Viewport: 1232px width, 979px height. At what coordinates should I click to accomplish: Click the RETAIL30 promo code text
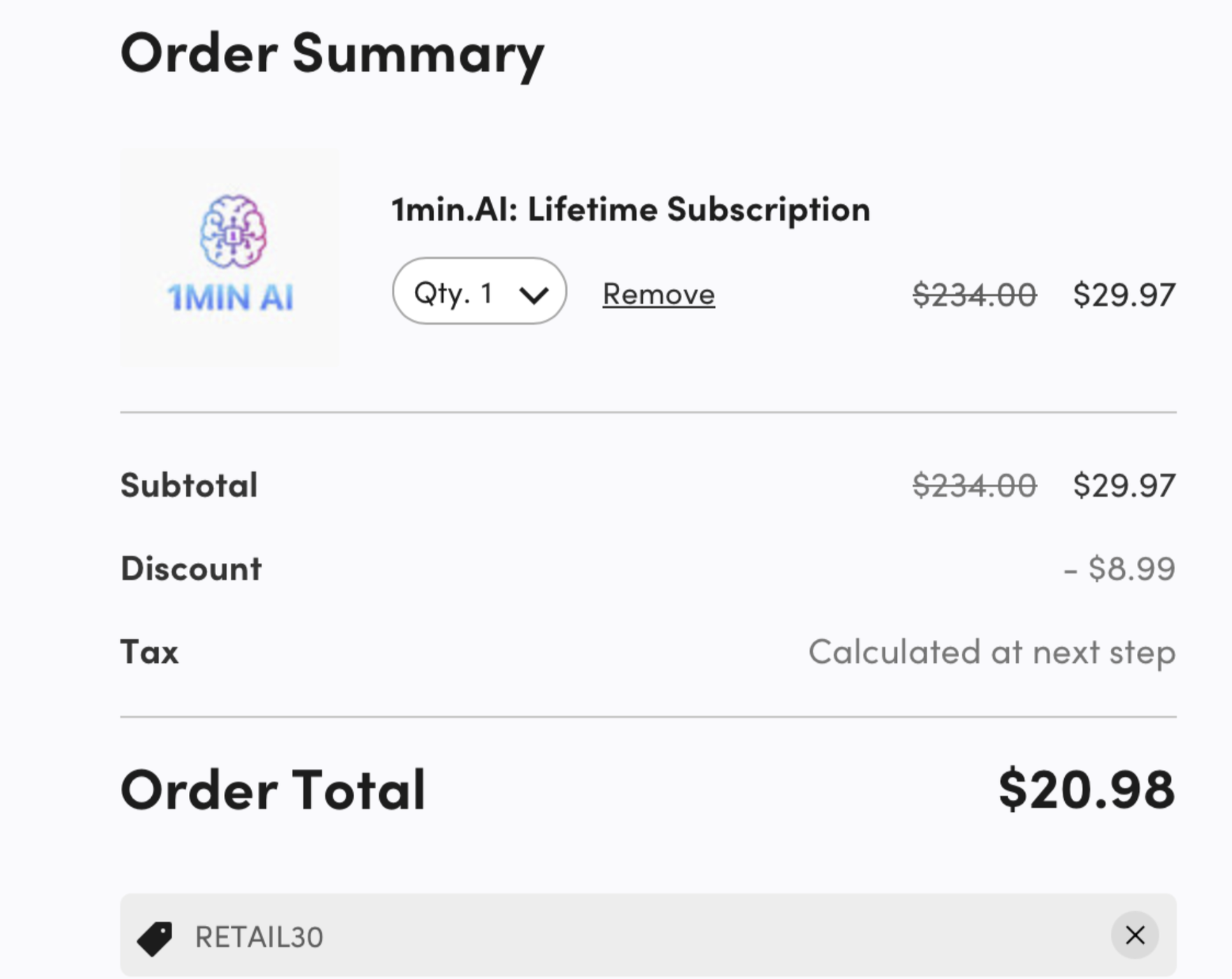coord(259,937)
